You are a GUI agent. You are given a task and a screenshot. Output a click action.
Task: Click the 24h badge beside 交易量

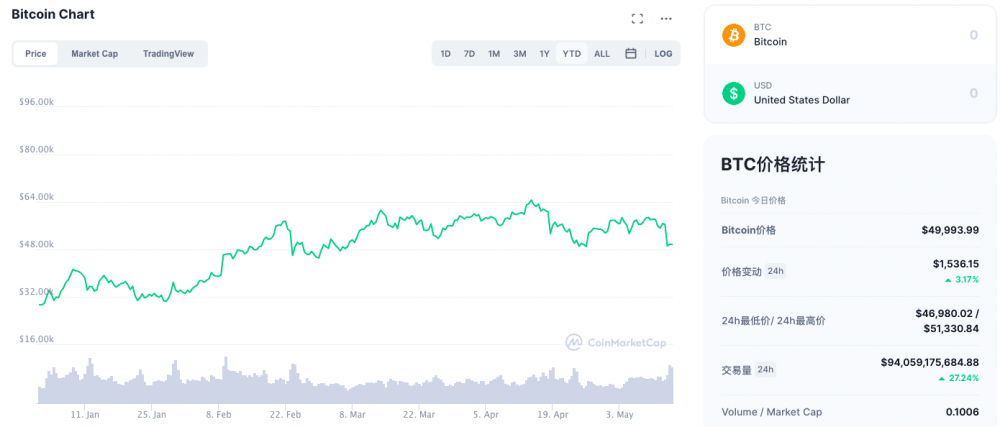pyautogui.click(x=766, y=369)
